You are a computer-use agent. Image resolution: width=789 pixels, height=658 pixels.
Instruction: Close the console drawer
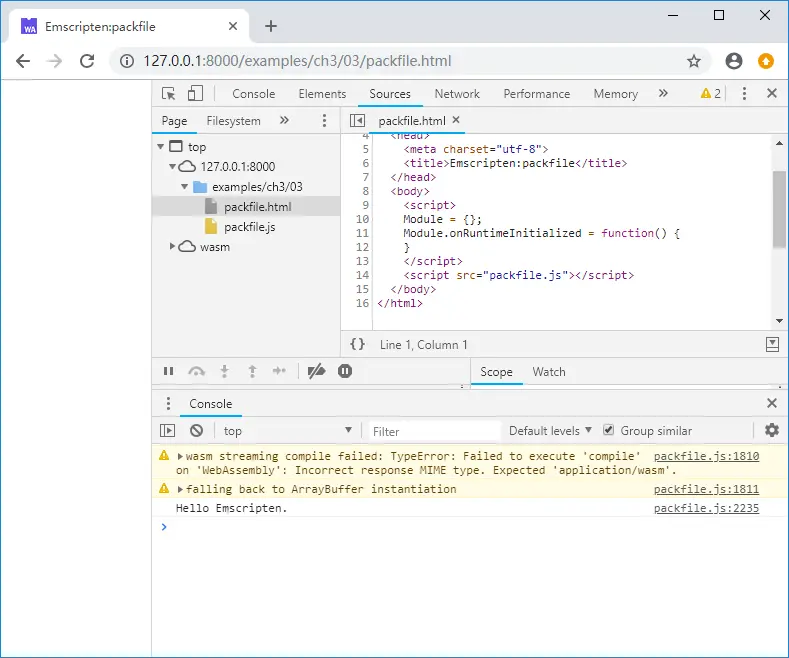pyautogui.click(x=772, y=403)
